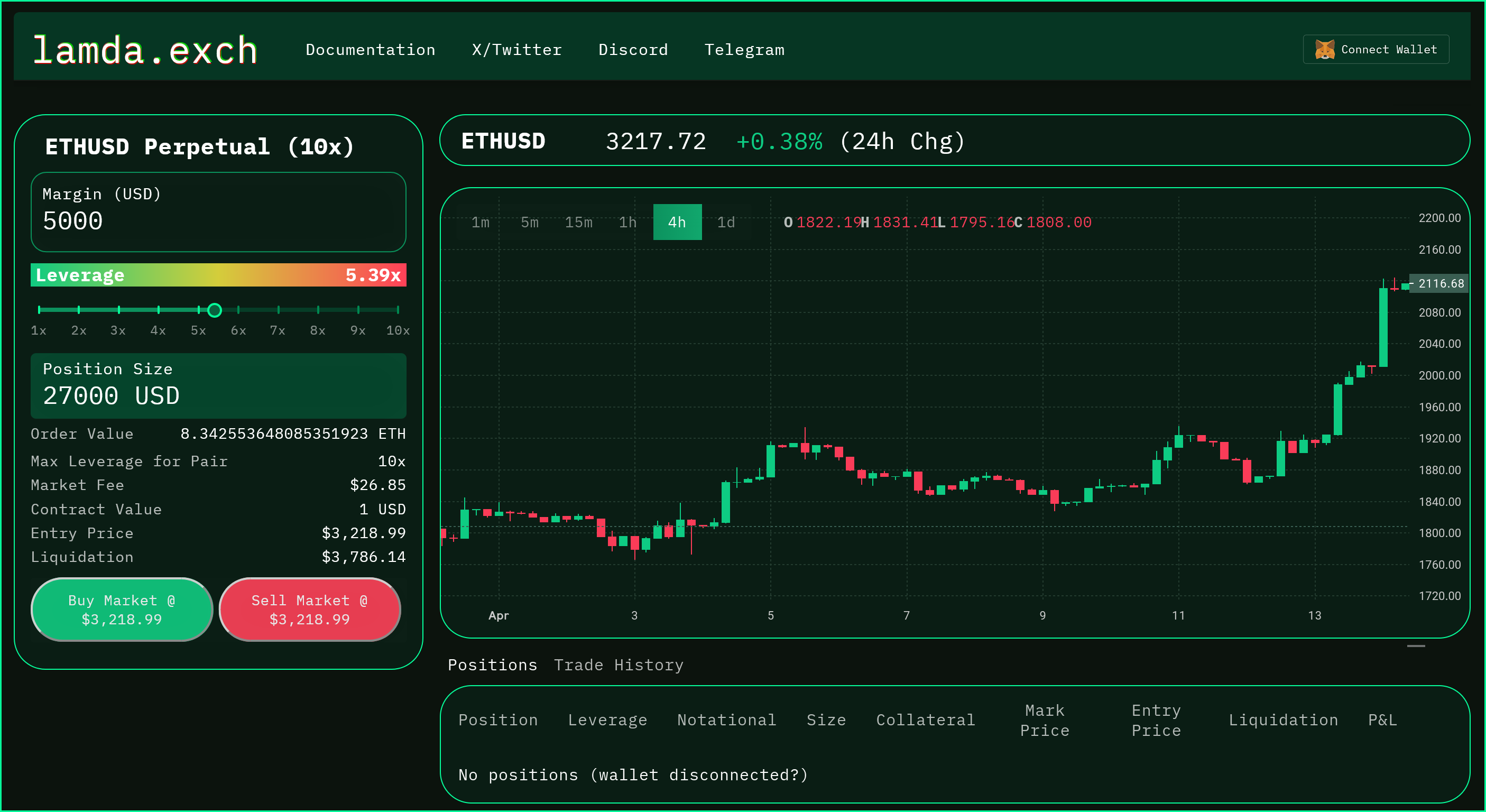Screen dimensions: 1486x812
Task: Click the Buy Market button
Action: tap(121, 610)
